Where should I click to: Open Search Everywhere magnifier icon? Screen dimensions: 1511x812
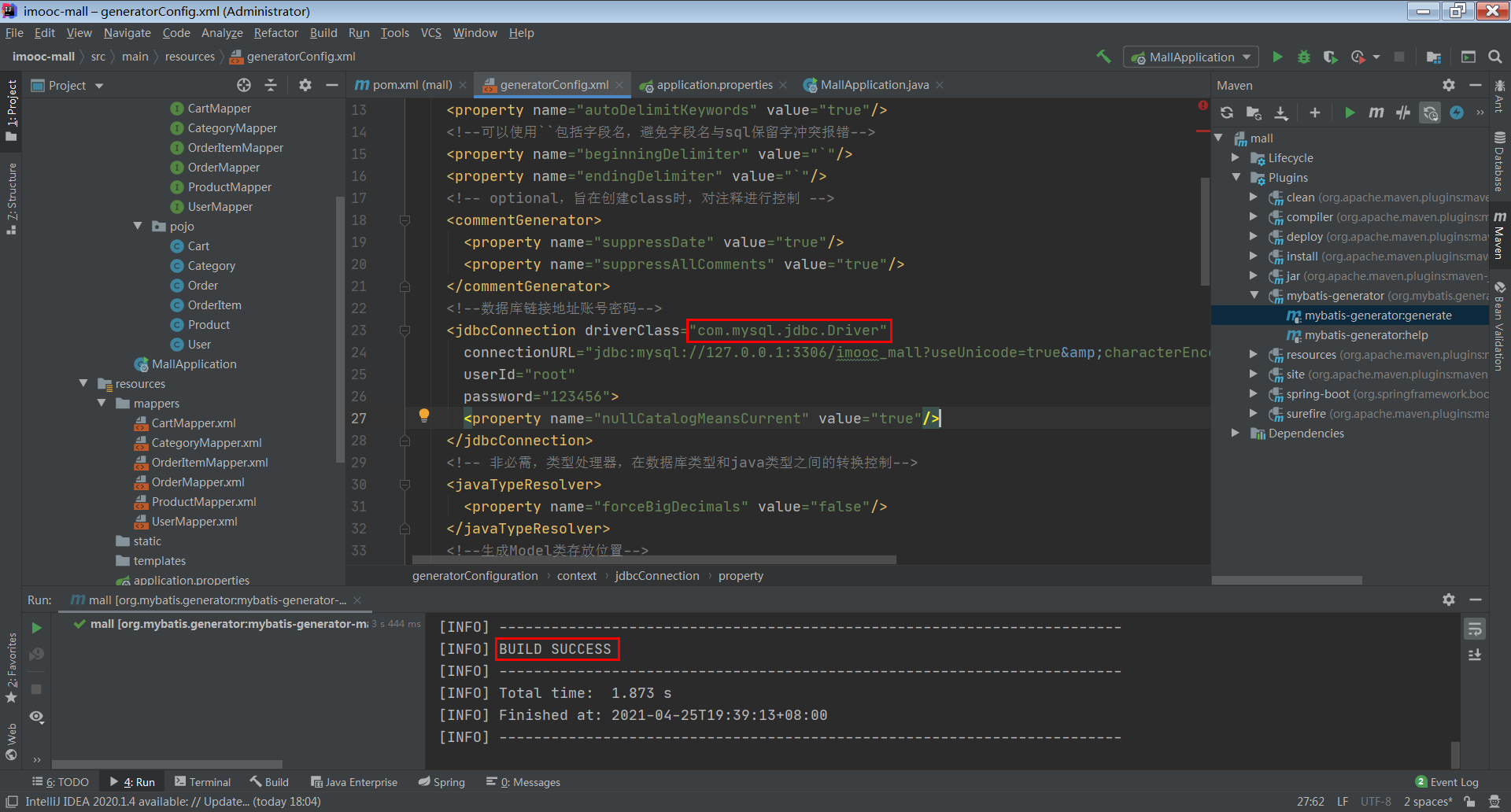point(1495,57)
